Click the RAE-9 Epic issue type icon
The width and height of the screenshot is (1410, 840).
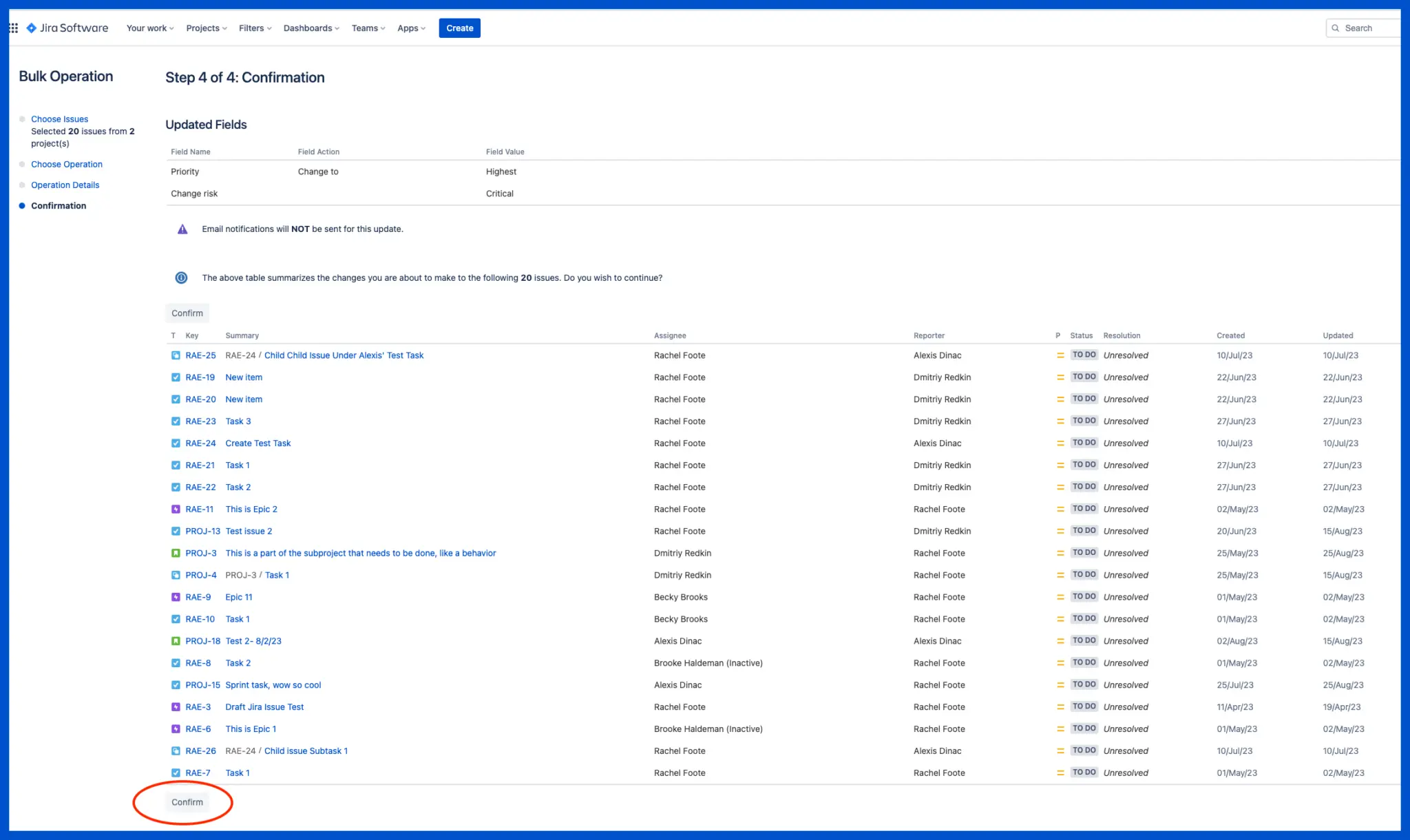tap(175, 597)
